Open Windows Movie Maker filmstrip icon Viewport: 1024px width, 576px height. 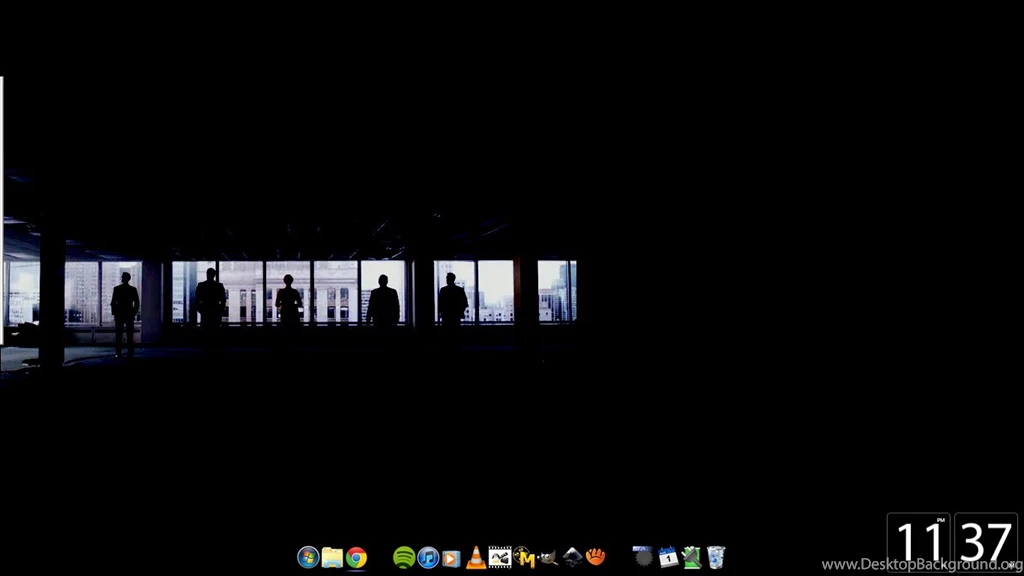[x=500, y=557]
